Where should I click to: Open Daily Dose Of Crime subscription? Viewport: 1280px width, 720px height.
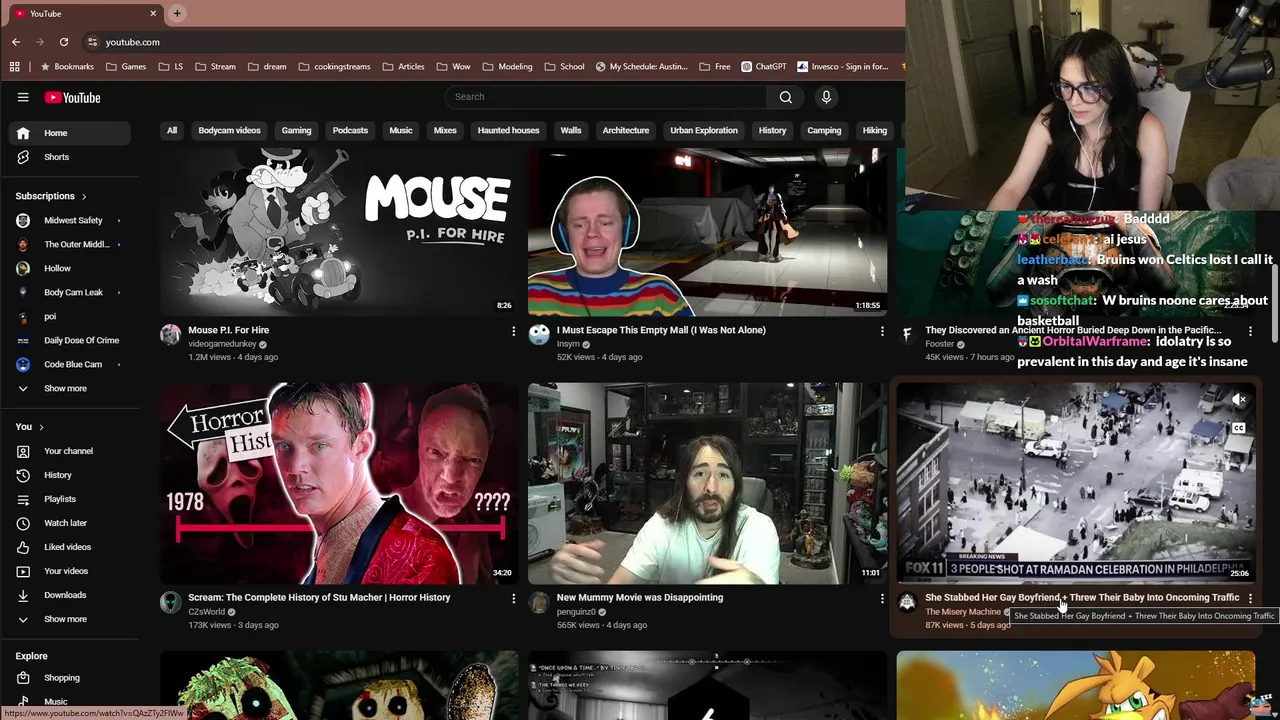pyautogui.click(x=69, y=340)
